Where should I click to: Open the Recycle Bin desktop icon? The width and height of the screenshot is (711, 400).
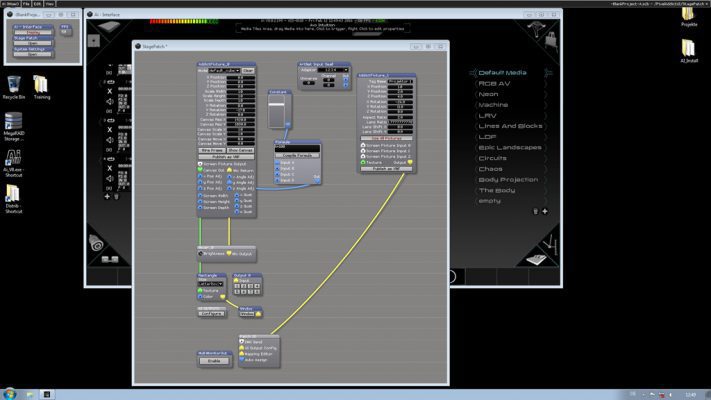[14, 86]
